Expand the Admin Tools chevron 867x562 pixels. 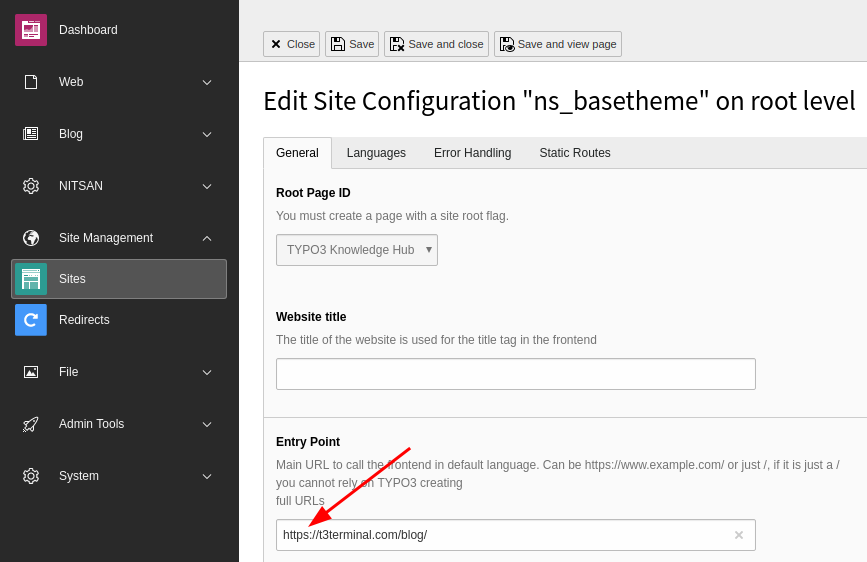coord(207,424)
